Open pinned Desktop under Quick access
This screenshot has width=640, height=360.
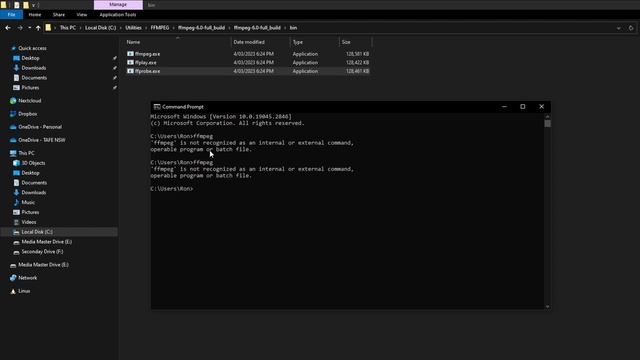[x=31, y=58]
